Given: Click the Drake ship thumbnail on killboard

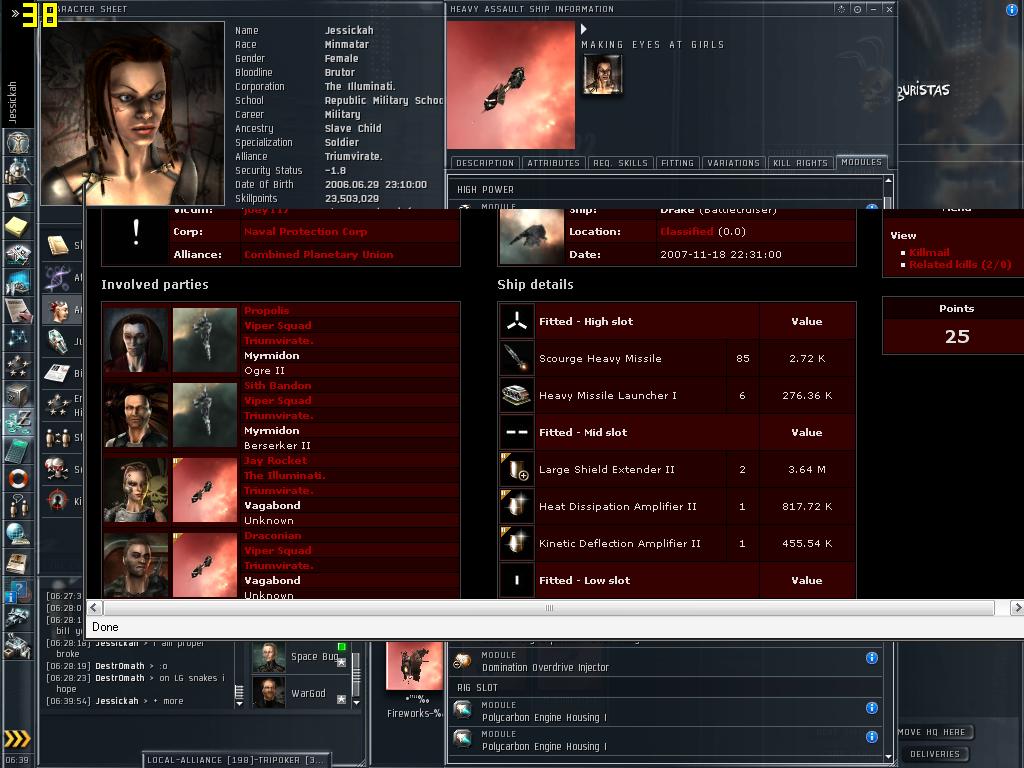Looking at the screenshot, I should 531,236.
